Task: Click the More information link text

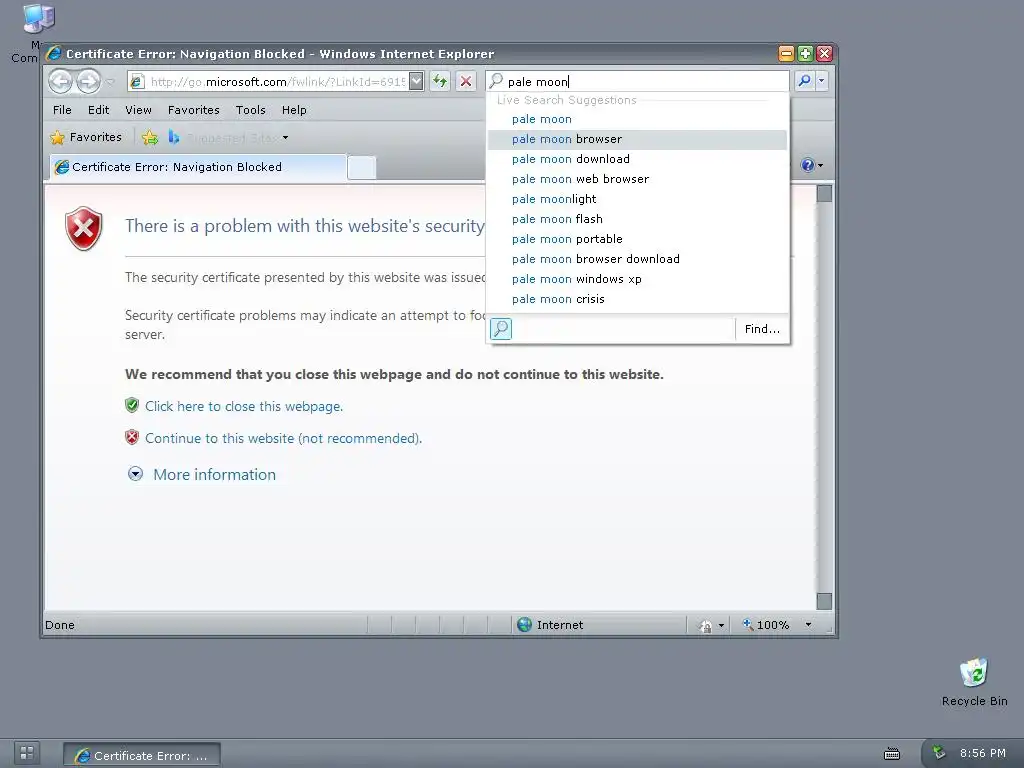Action: pyautogui.click(x=214, y=475)
